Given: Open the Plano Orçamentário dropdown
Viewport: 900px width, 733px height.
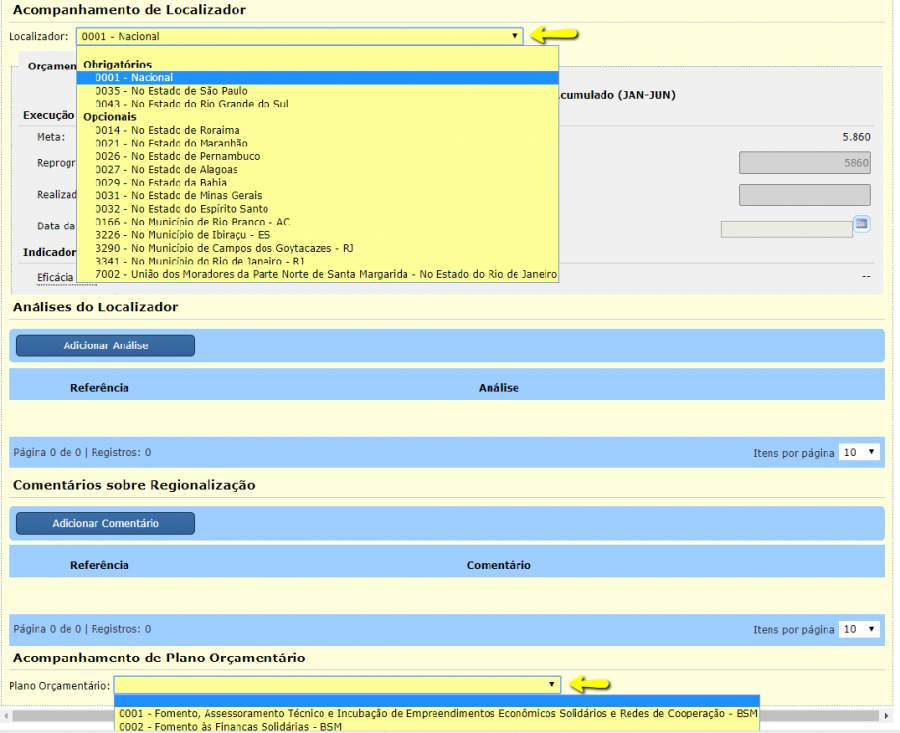Looking at the screenshot, I should pyautogui.click(x=337, y=685).
